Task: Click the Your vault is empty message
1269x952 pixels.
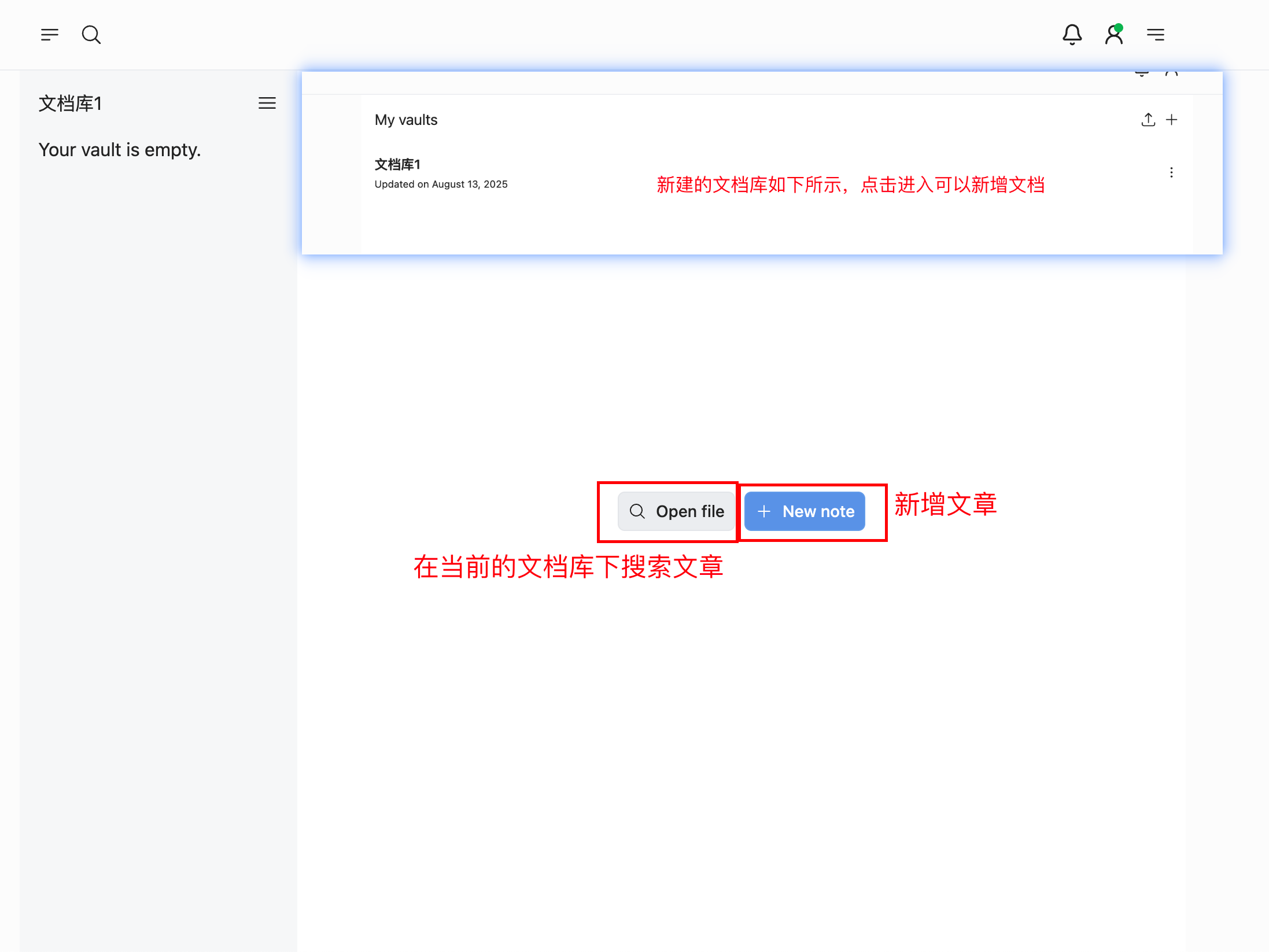Action: (120, 150)
